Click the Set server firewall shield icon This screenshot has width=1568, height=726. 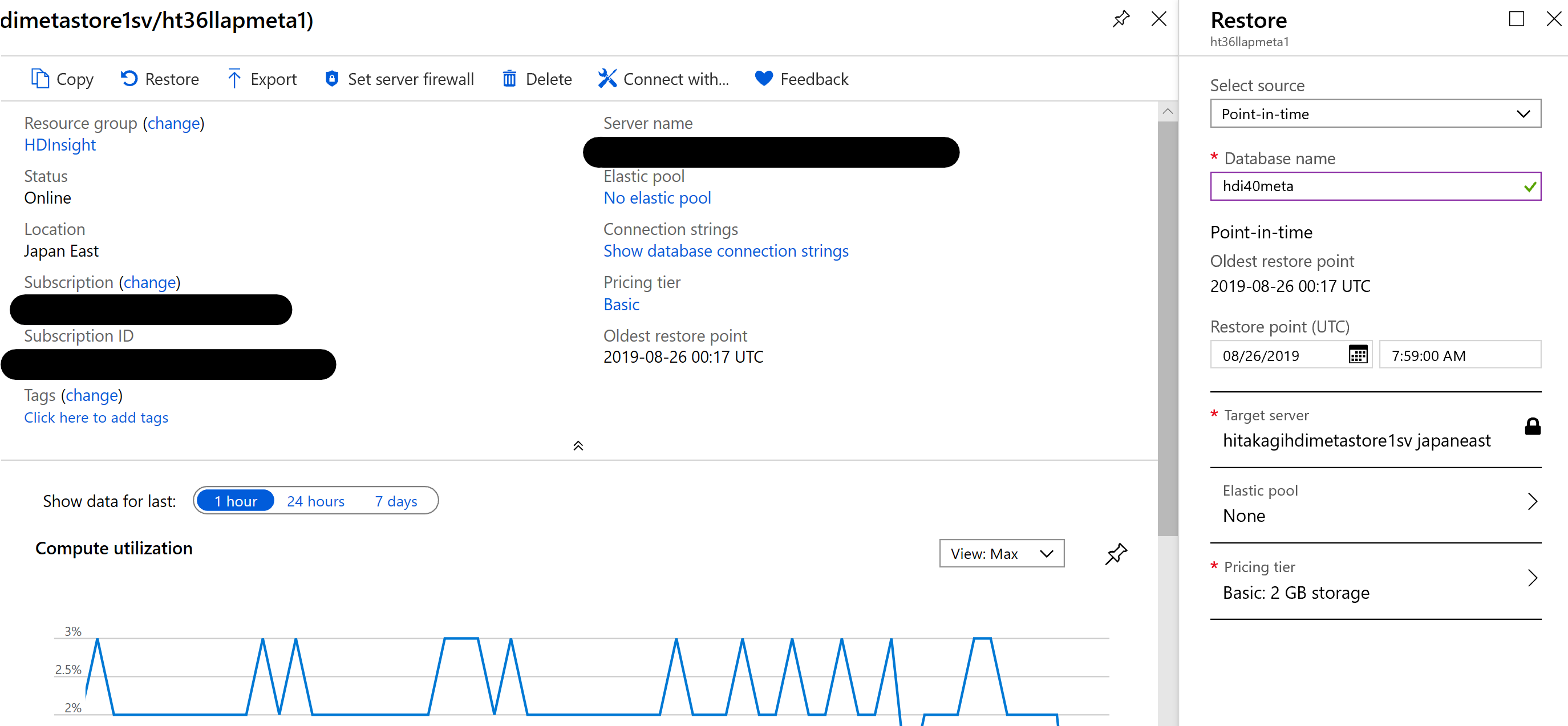click(x=332, y=79)
